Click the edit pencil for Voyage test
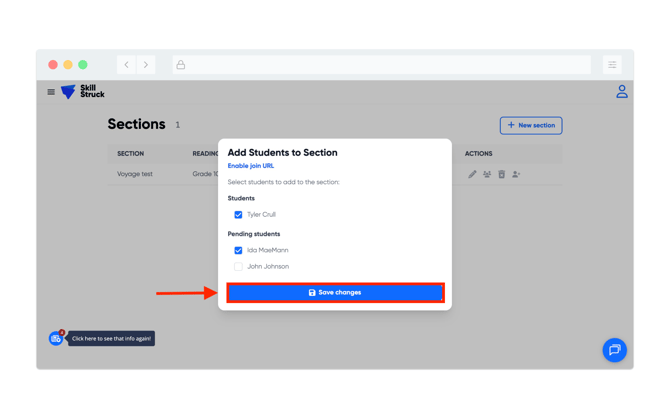The height and width of the screenshot is (418, 670). tap(472, 174)
